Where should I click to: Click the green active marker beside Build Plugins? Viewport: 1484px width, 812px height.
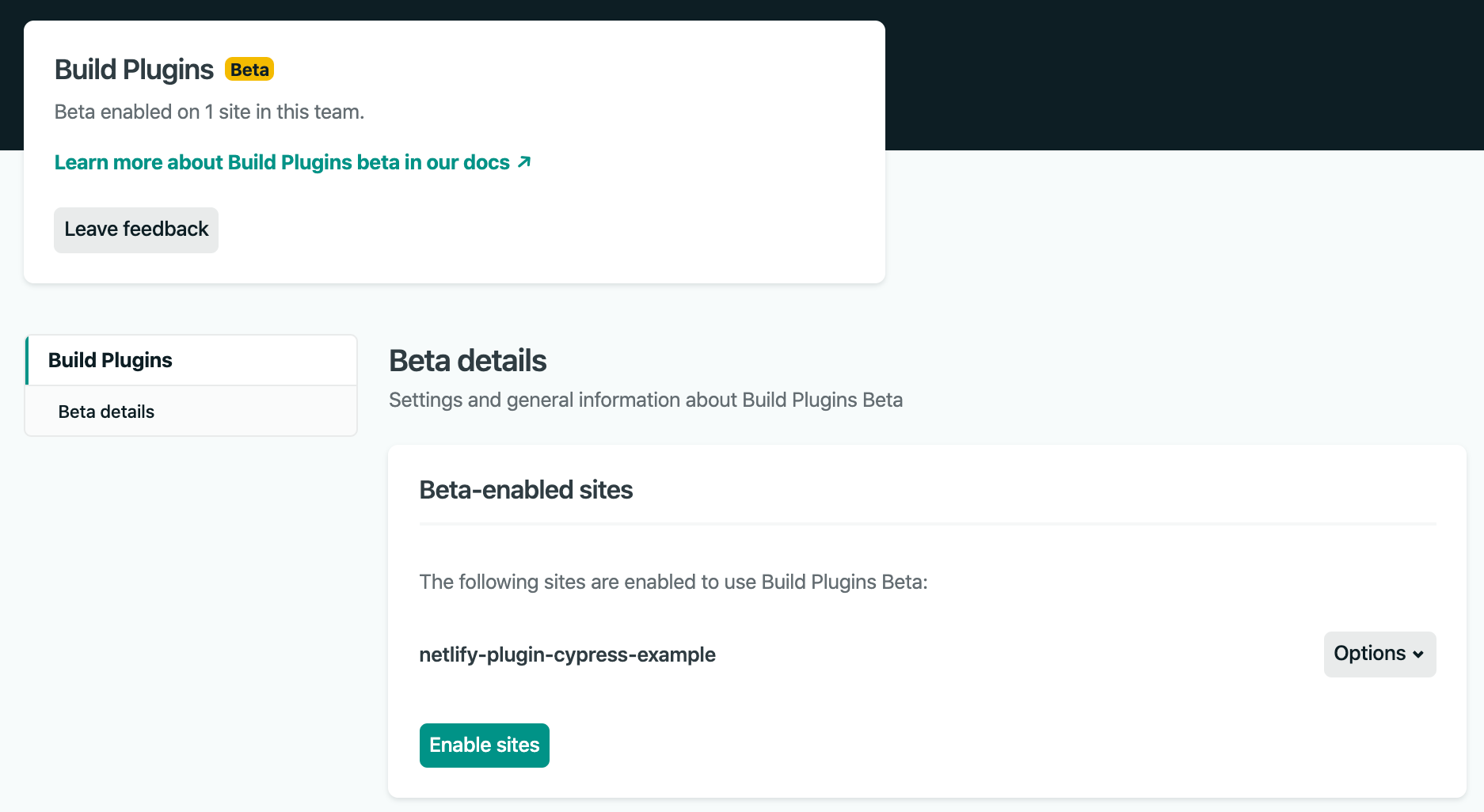coord(27,360)
